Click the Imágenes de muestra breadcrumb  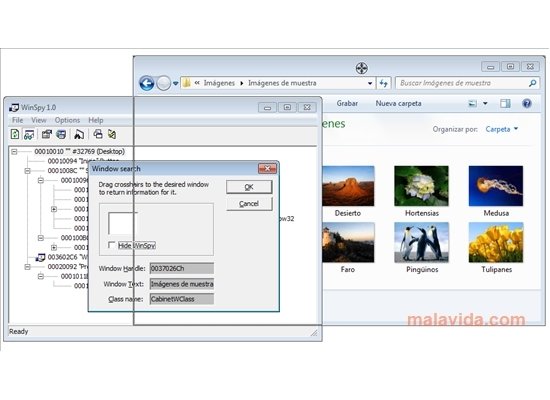(282, 83)
